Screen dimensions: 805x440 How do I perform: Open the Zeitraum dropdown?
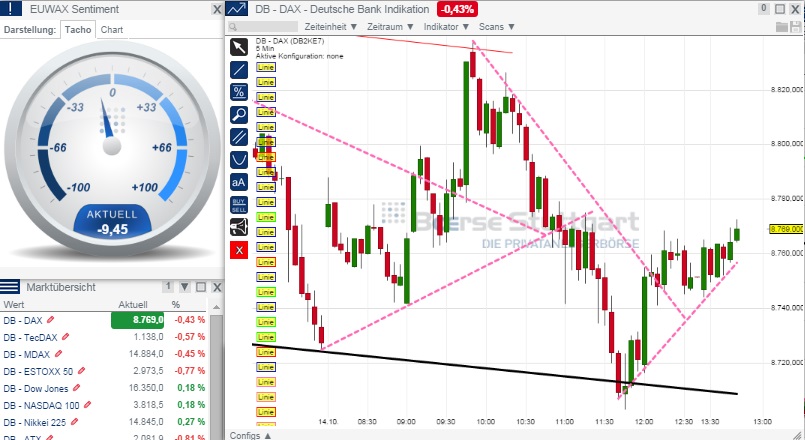390,27
